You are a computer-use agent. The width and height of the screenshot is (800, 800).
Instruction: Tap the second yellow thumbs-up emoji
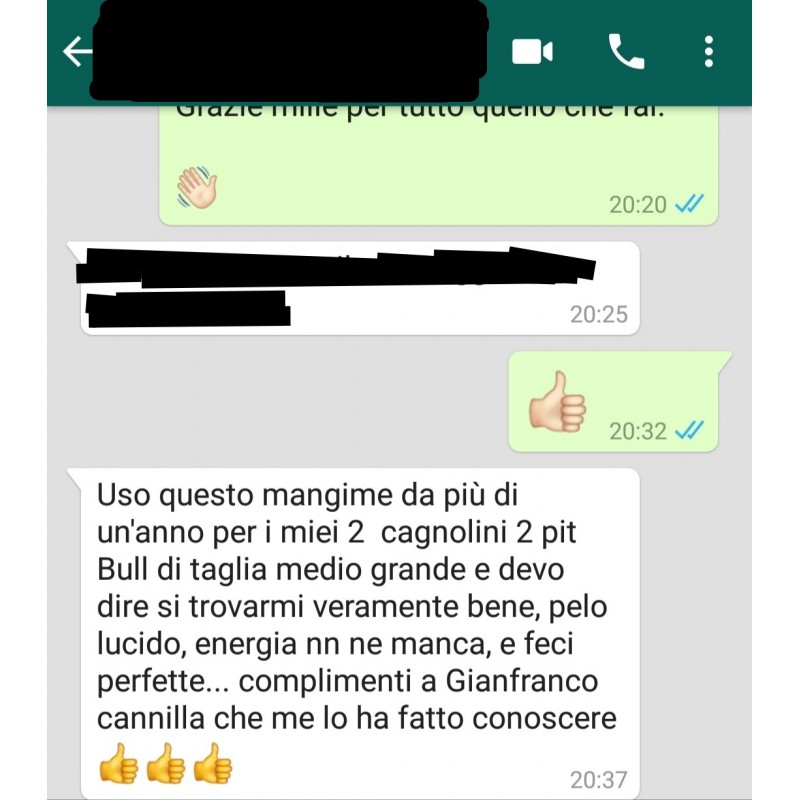click(x=166, y=763)
